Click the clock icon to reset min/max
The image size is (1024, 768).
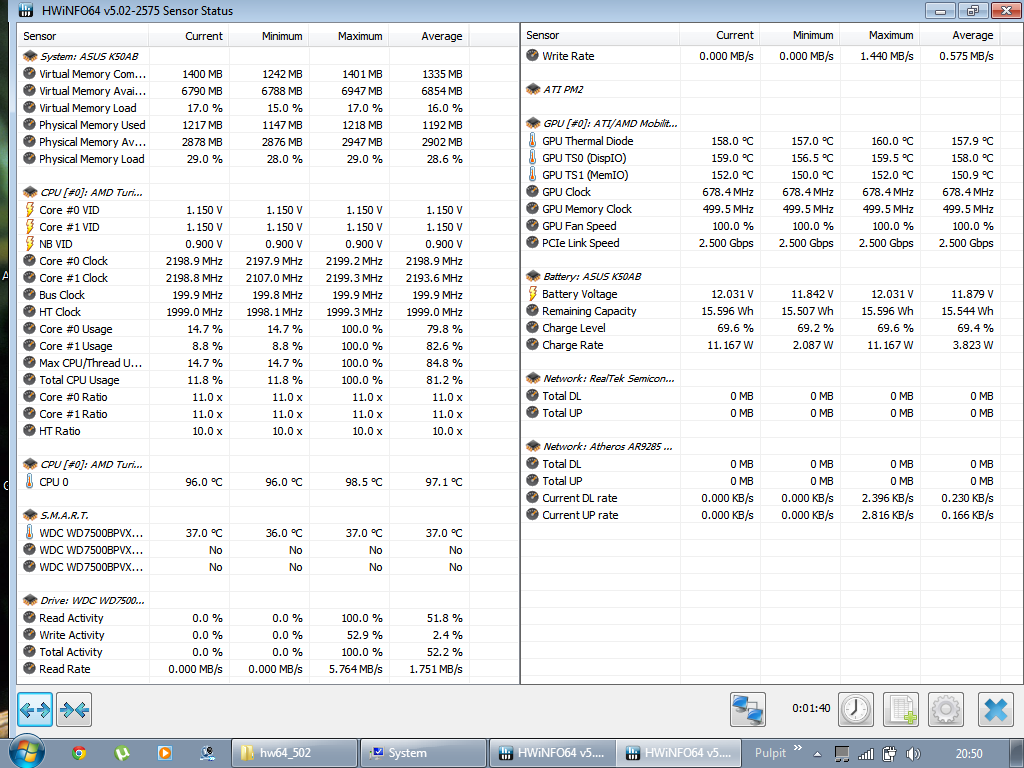856,709
